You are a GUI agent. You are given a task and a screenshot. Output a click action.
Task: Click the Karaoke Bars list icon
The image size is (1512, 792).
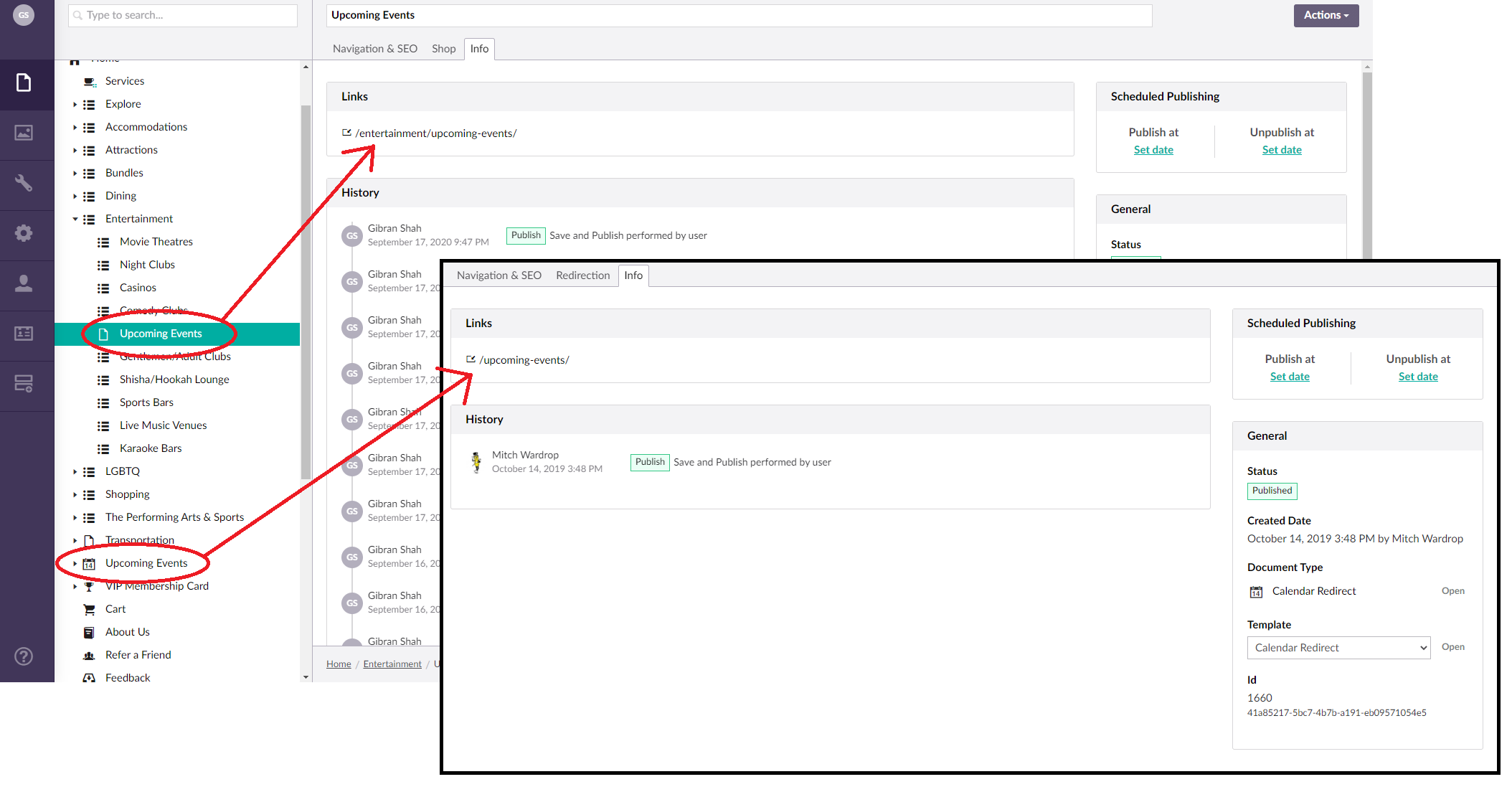pyautogui.click(x=103, y=449)
